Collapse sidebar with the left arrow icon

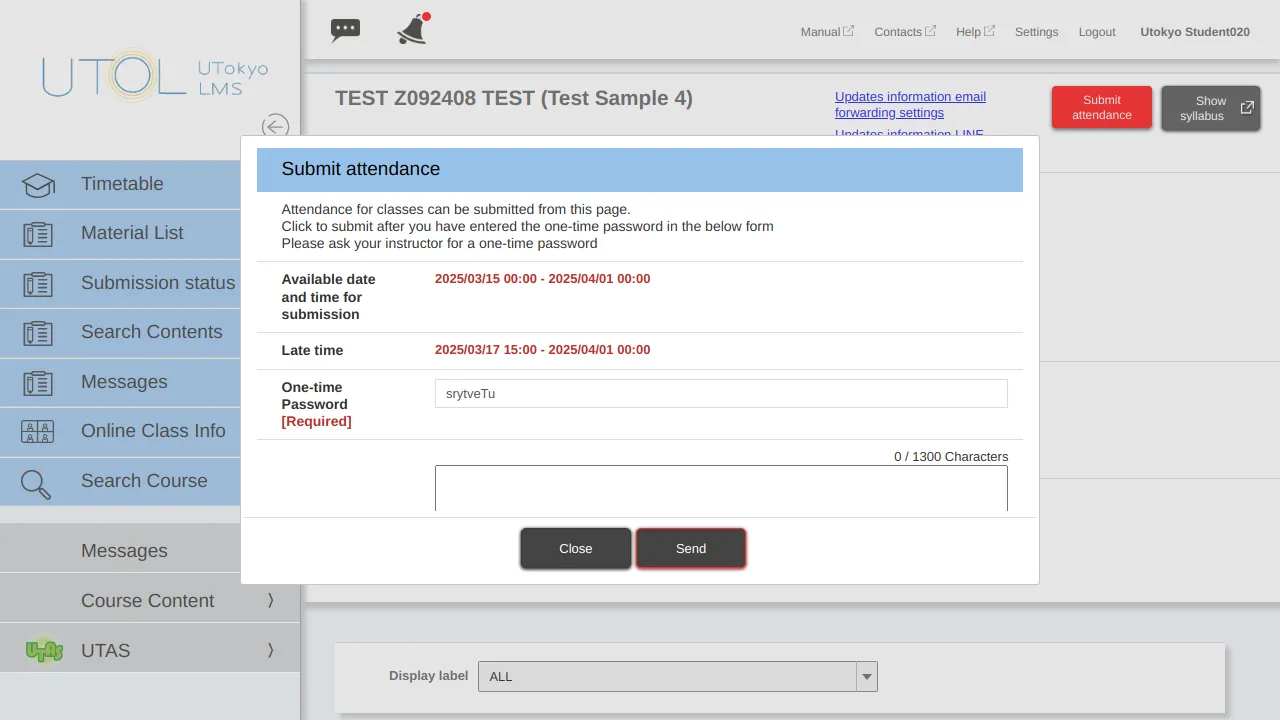tap(275, 126)
